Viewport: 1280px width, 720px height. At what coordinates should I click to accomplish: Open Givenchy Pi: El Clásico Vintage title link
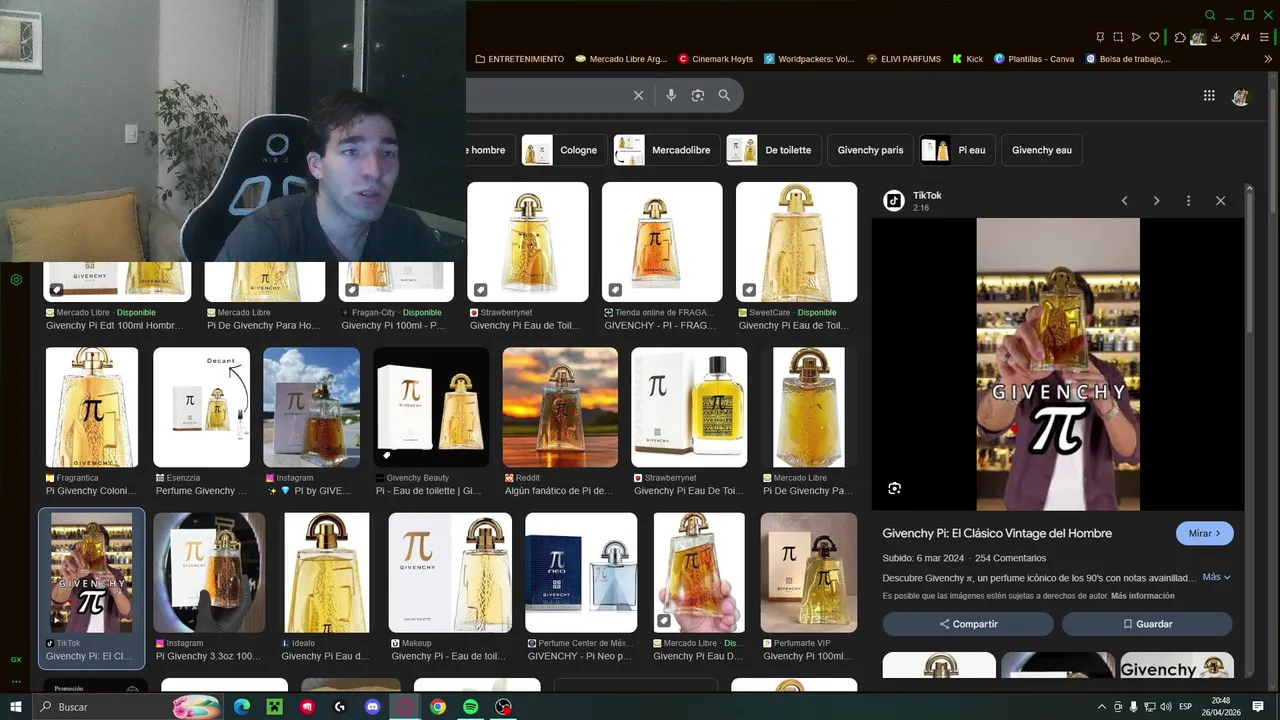(997, 533)
